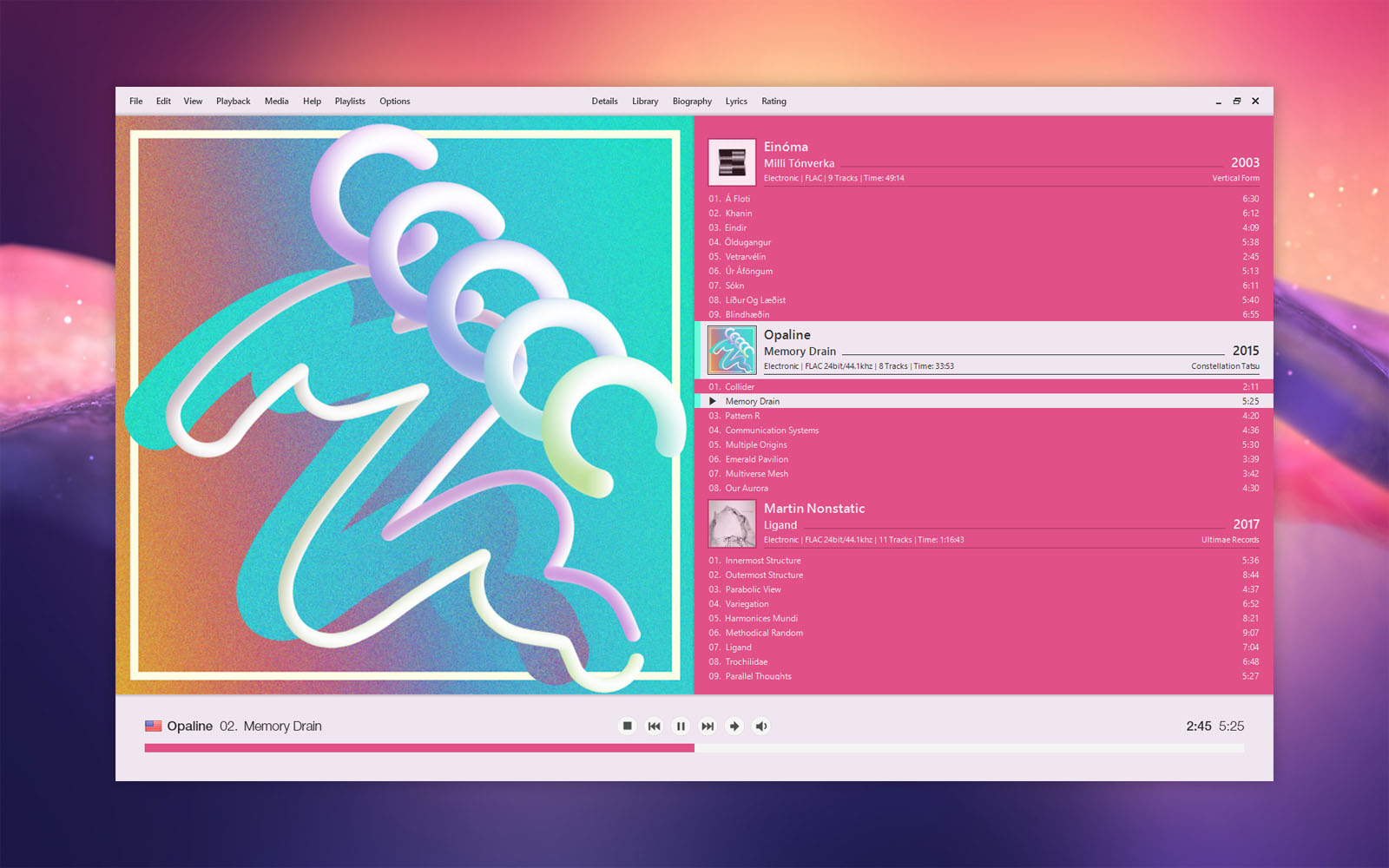Screen dimensions: 1389x868
Task: Select track 04. Öldugangur
Action: pos(984,242)
